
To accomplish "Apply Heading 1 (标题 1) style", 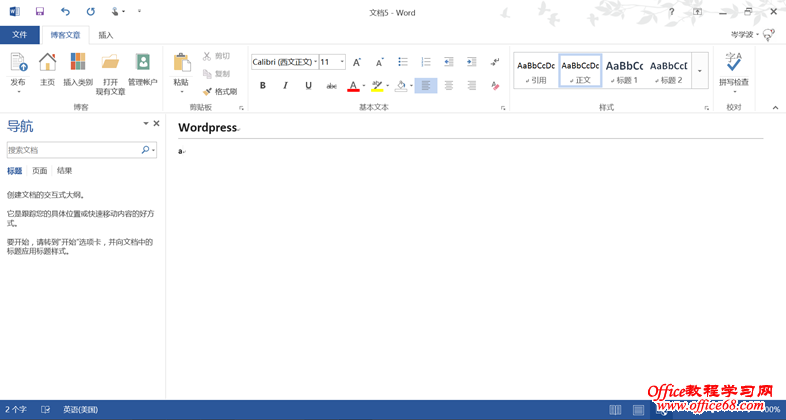I will point(624,71).
